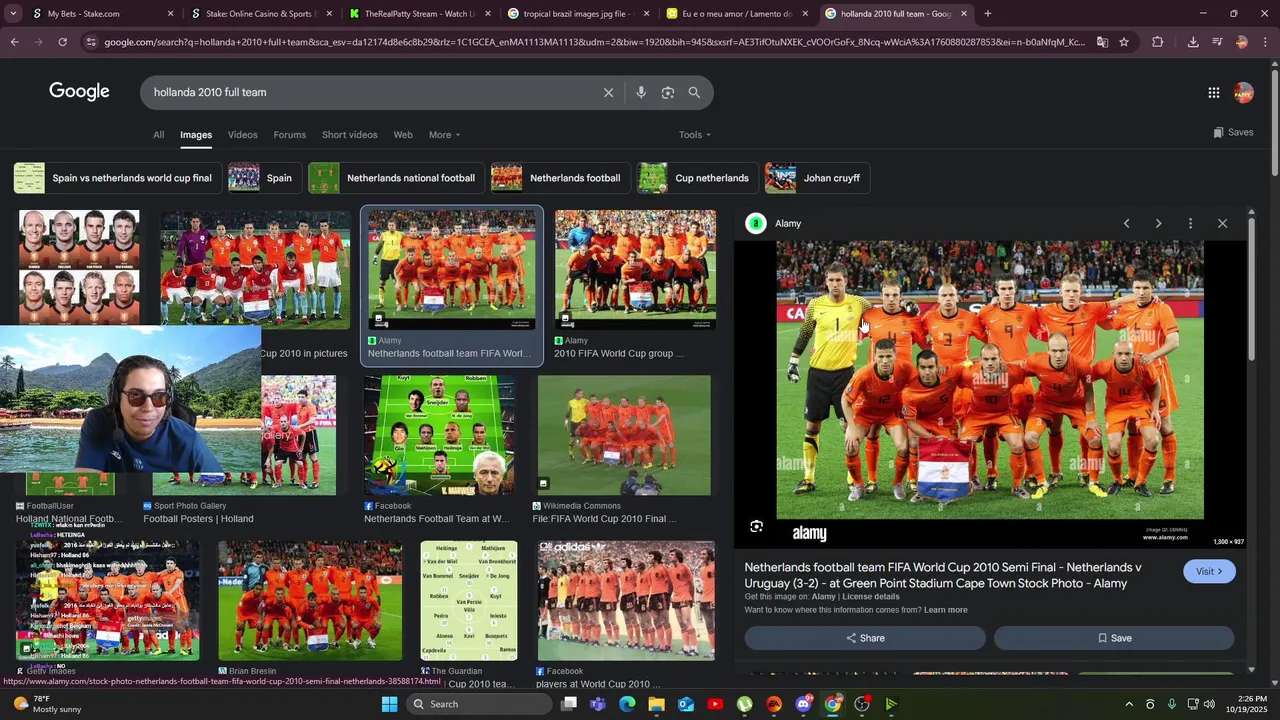
Task: Close the image preview panel
Action: (x=1222, y=223)
